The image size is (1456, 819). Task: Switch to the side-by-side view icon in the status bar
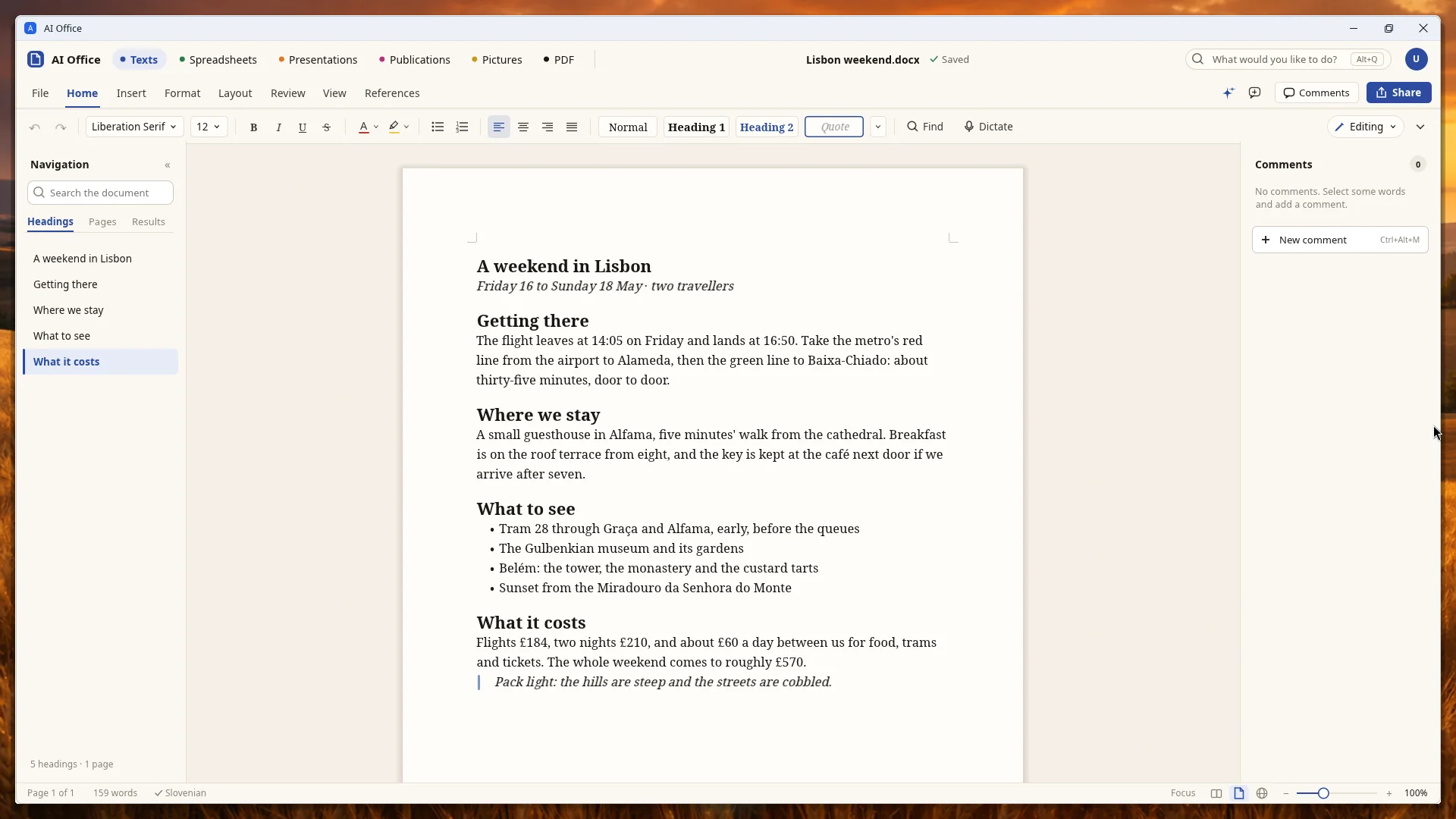click(1216, 793)
